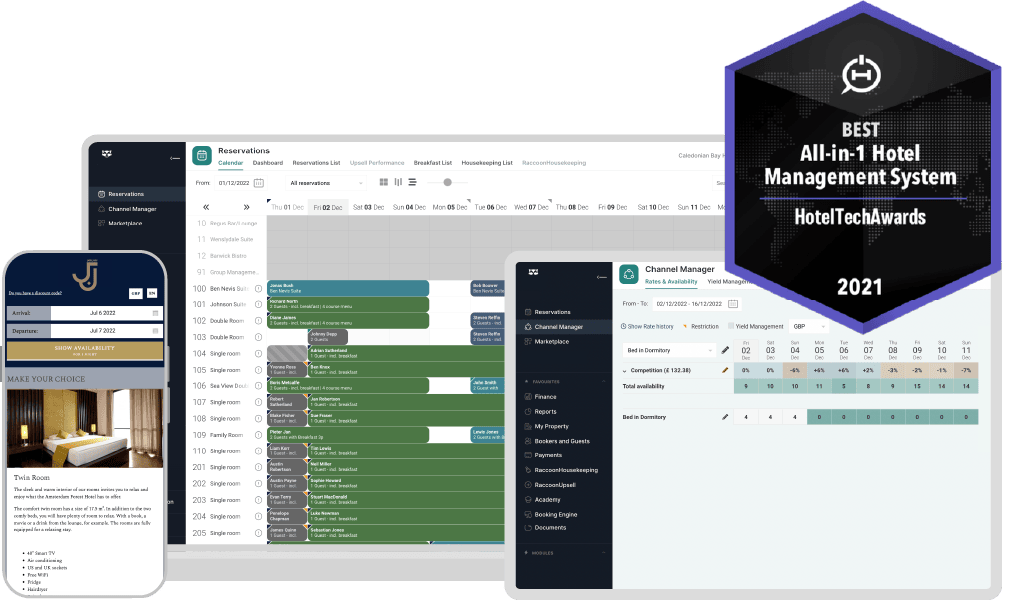
Task: Open the All reservations filter dropdown
Action: (x=326, y=183)
